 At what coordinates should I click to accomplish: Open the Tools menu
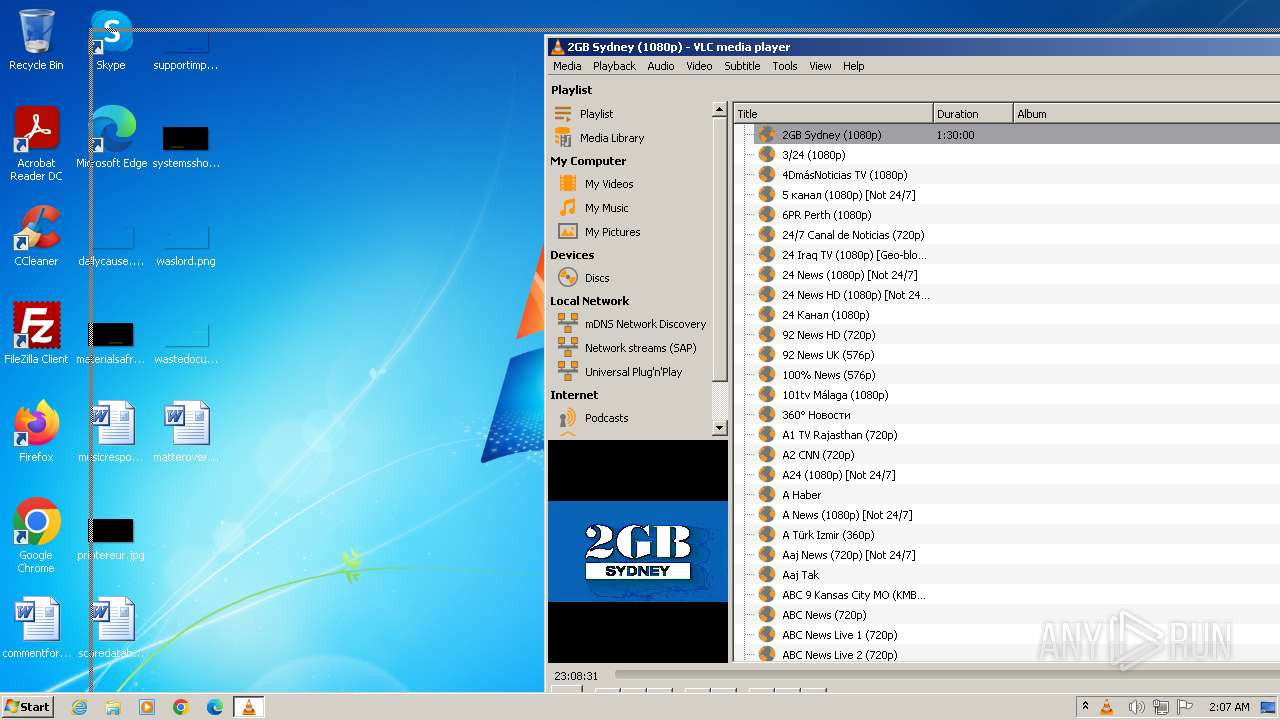click(x=785, y=66)
